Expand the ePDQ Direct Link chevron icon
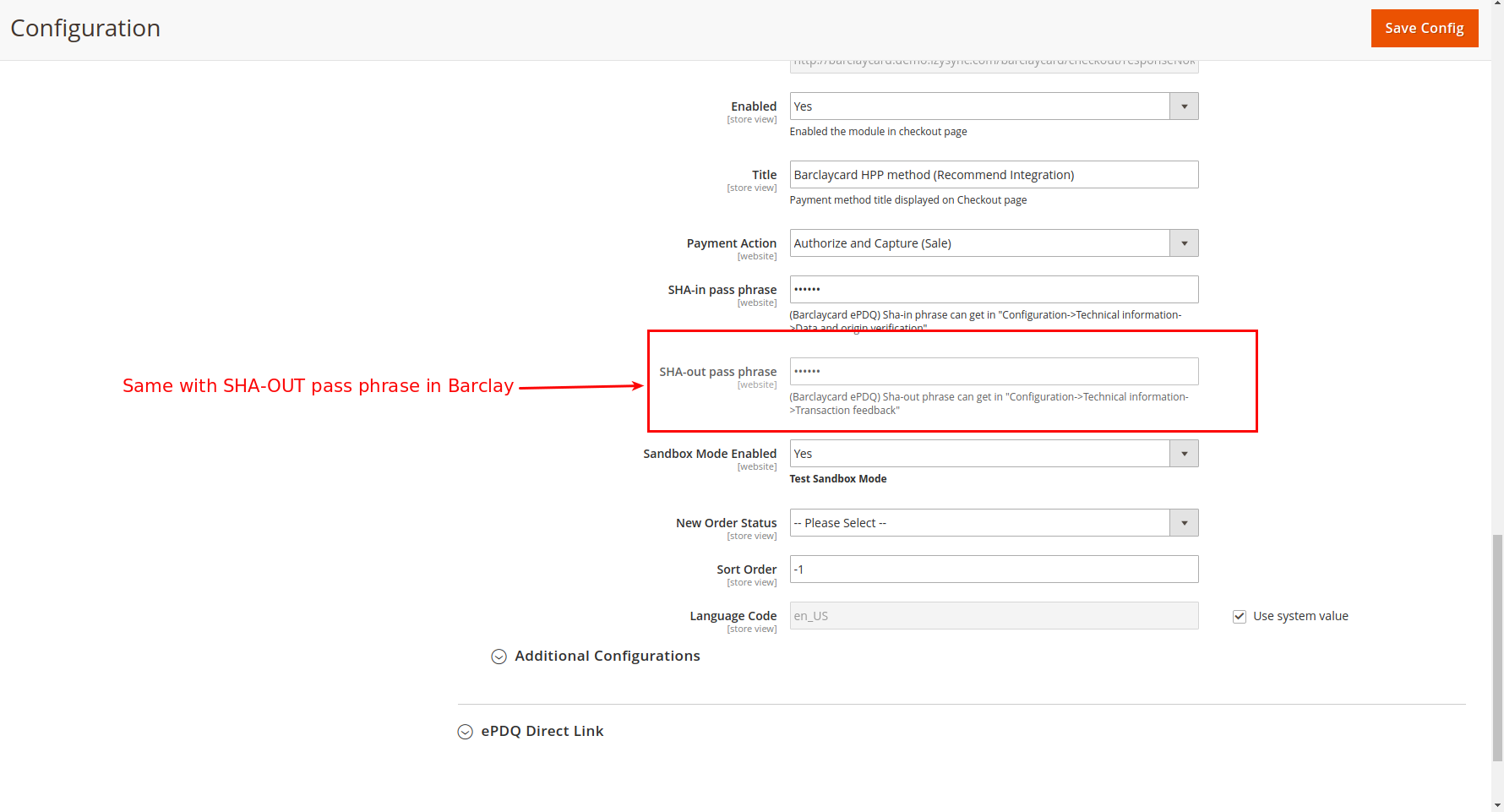Image resolution: width=1504 pixels, height=812 pixels. click(466, 732)
